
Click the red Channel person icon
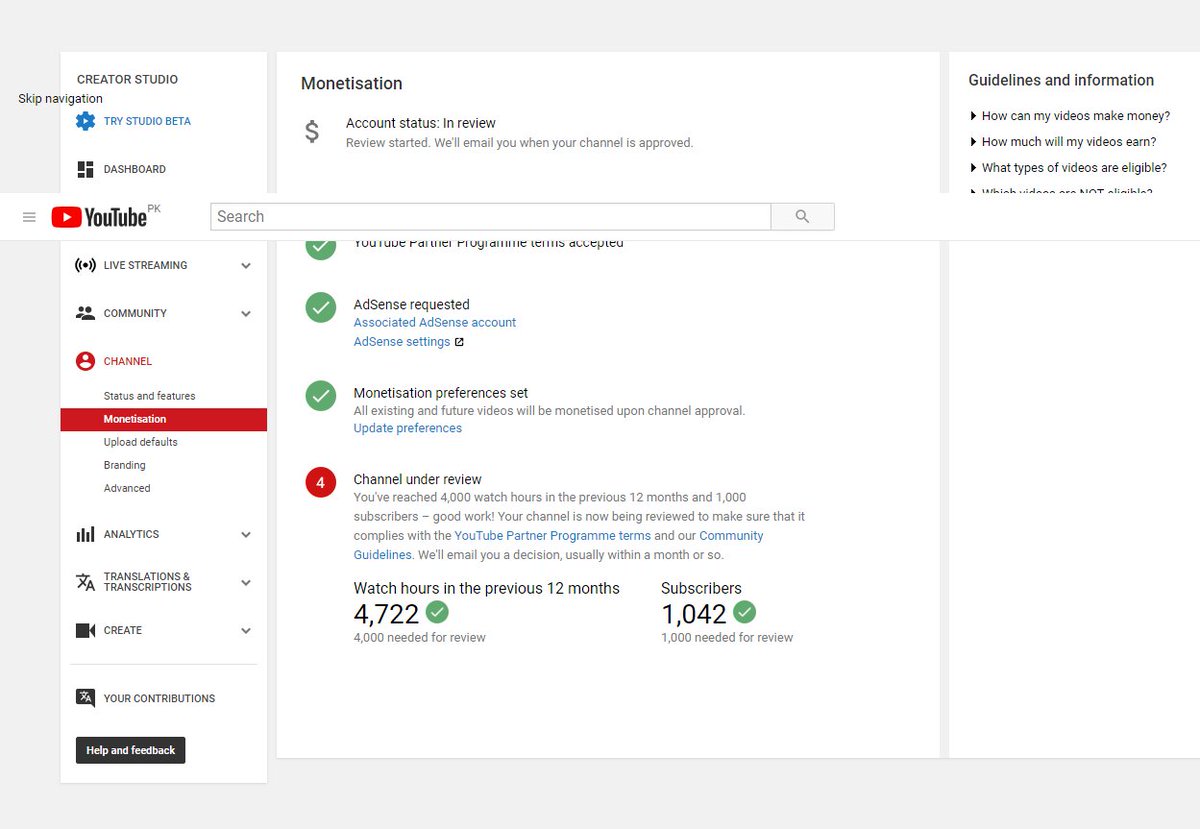(86, 361)
